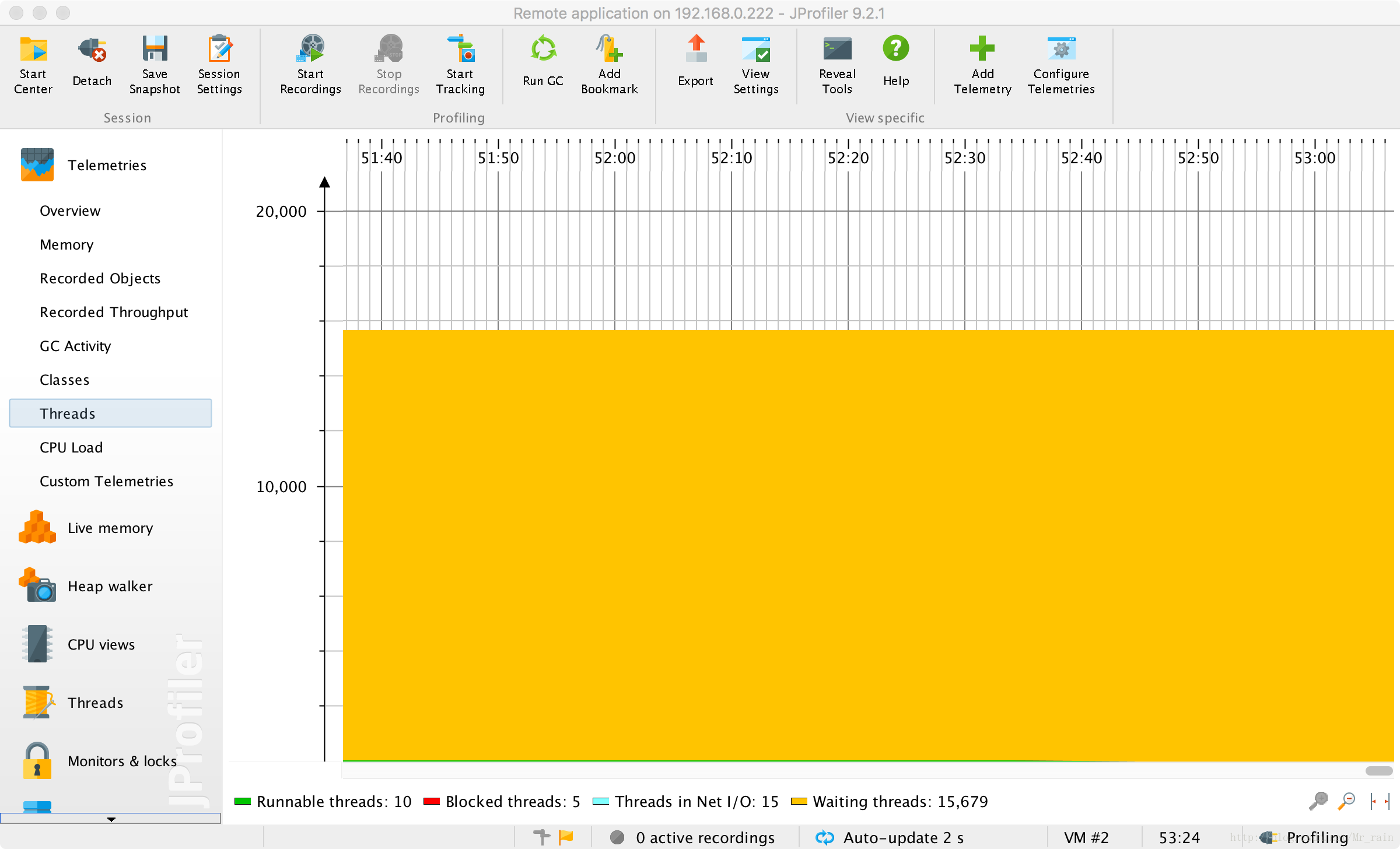1400x849 pixels.
Task: Click the 52:00 timeline marker
Action: 615,158
